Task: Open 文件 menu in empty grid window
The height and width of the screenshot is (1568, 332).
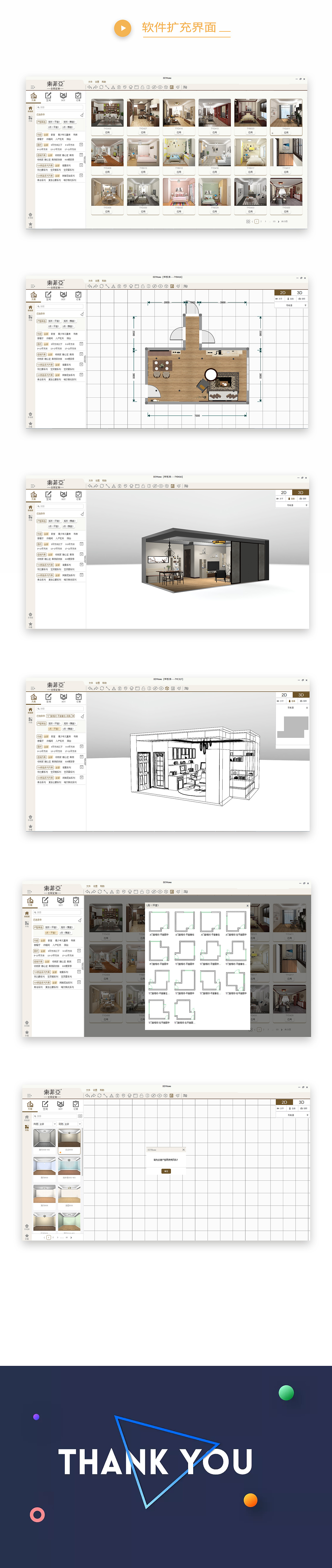Action: click(x=88, y=1090)
